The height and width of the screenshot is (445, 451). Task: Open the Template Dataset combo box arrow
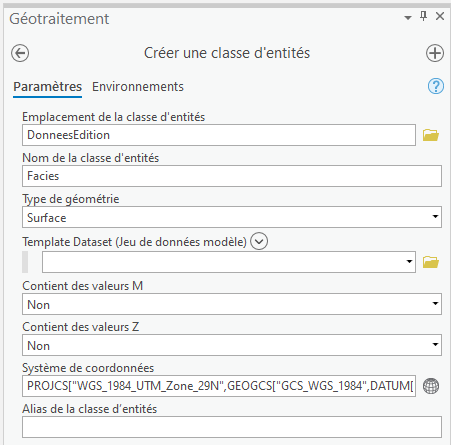coord(409,262)
